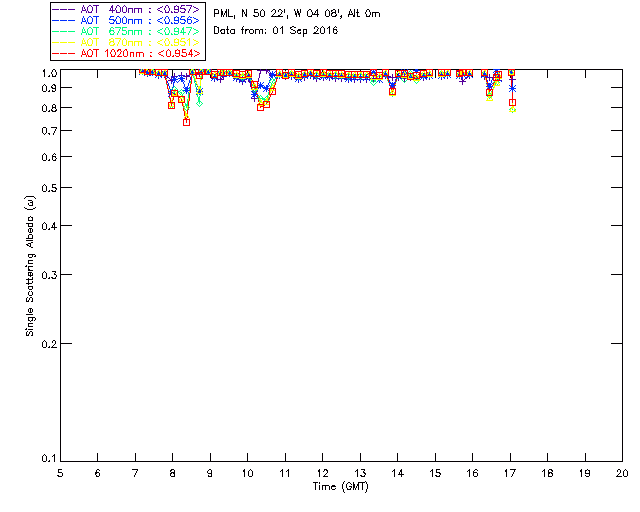The width and height of the screenshot is (640, 512).
Task: Click the last red square point at hour 17
Action: [x=513, y=102]
